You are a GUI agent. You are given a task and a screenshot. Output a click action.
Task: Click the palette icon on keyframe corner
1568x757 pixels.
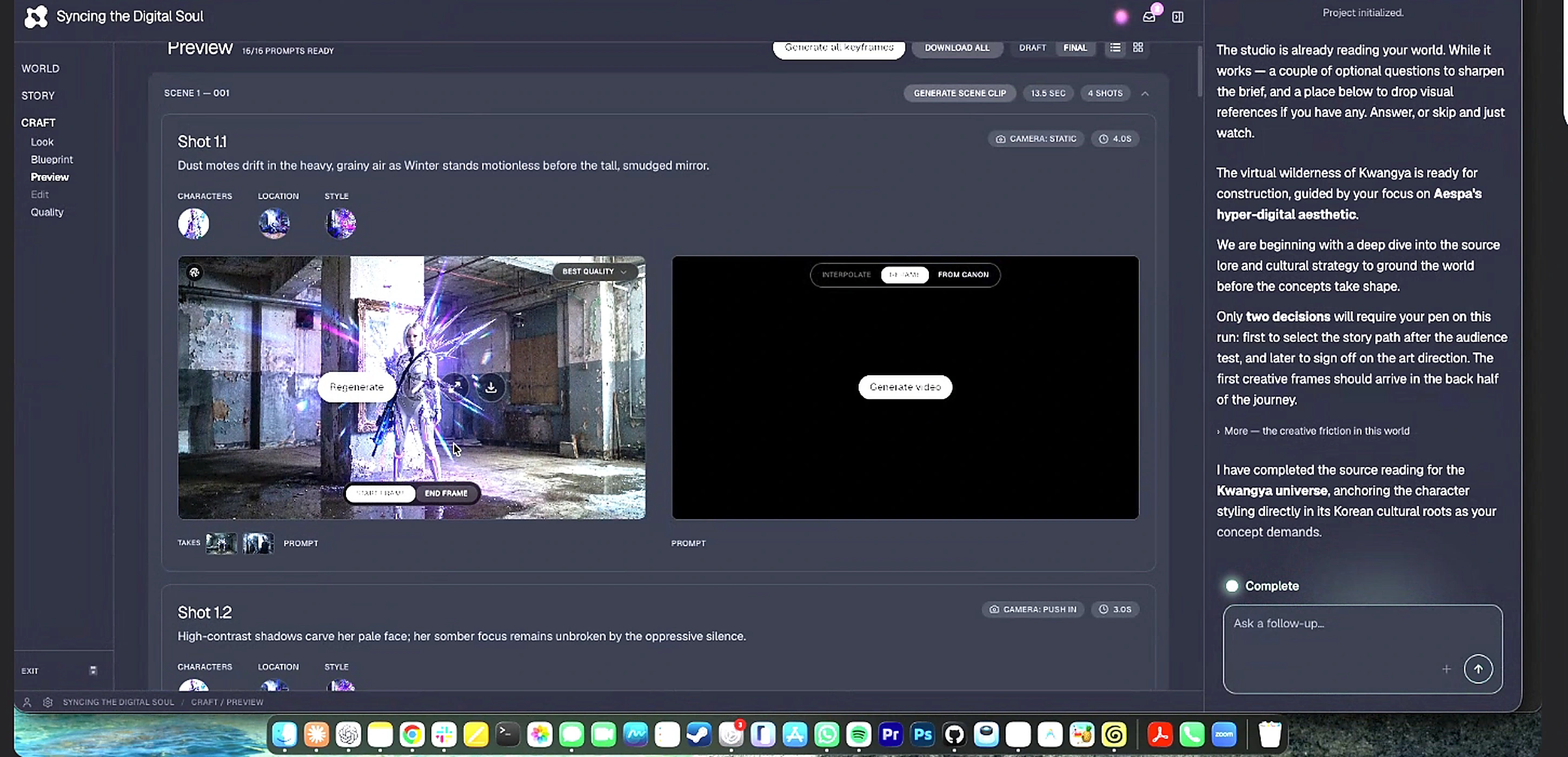tap(194, 272)
